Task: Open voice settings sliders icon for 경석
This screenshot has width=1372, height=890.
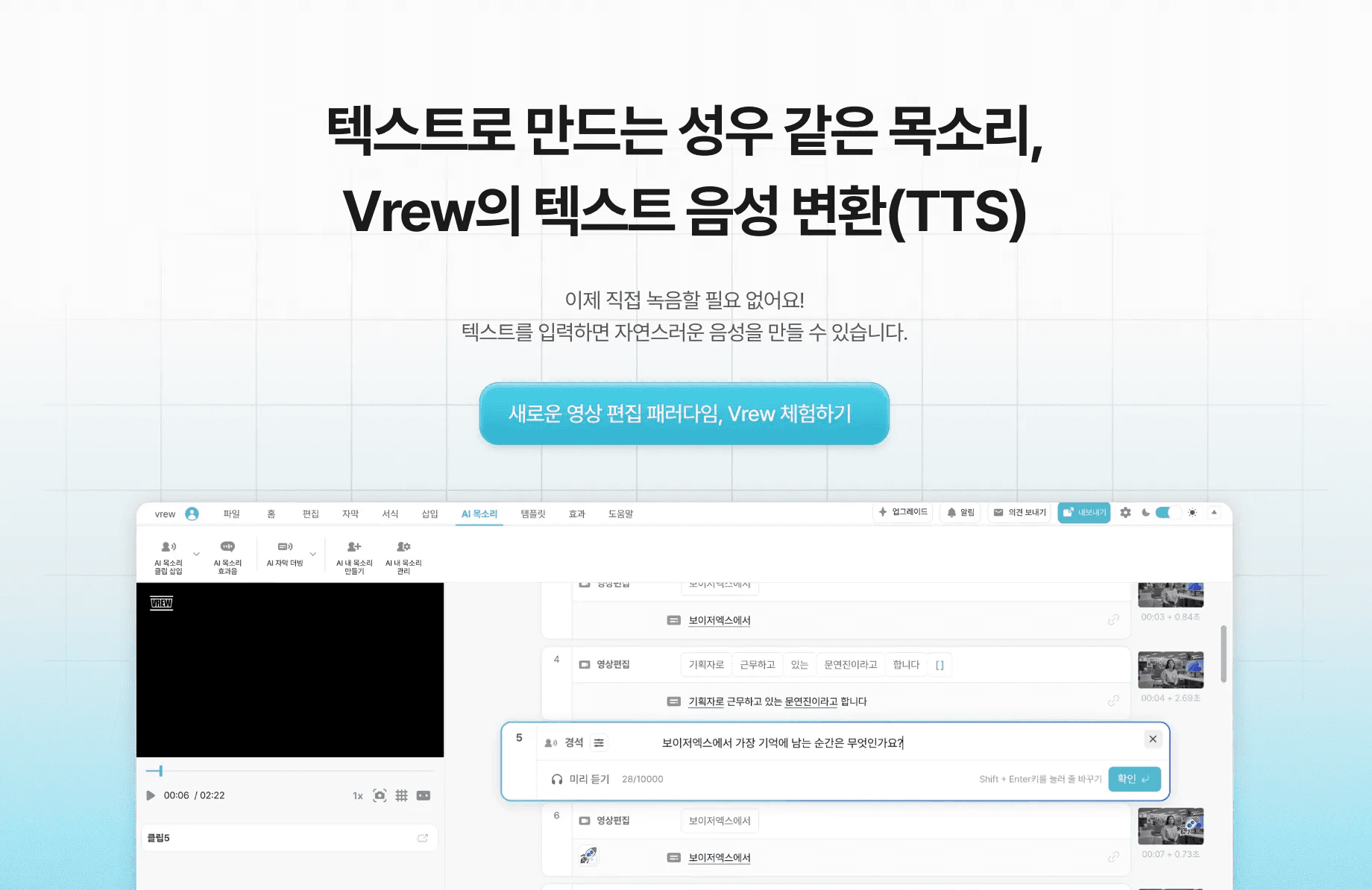Action: (599, 742)
